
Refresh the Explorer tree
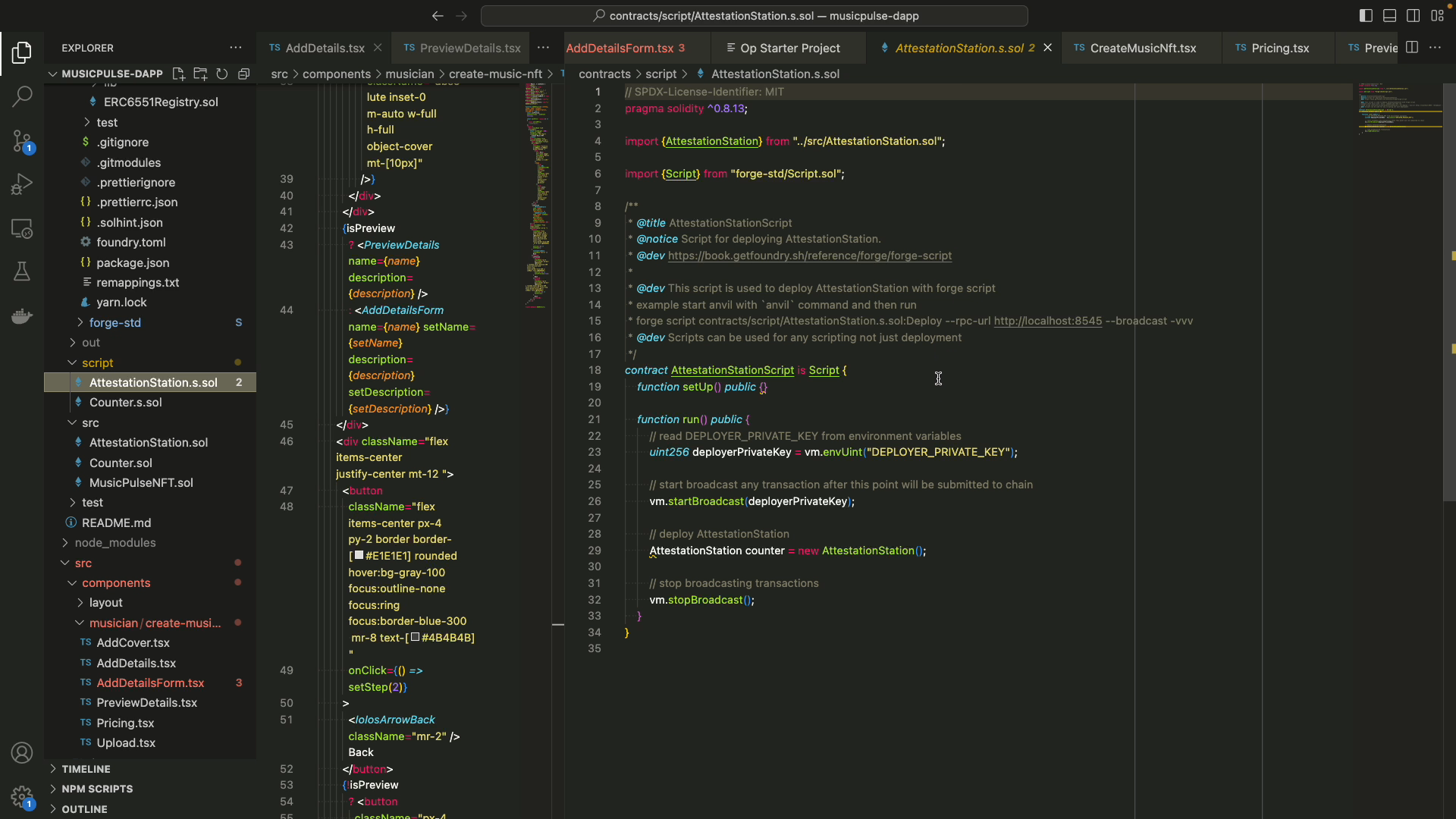pyautogui.click(x=222, y=74)
